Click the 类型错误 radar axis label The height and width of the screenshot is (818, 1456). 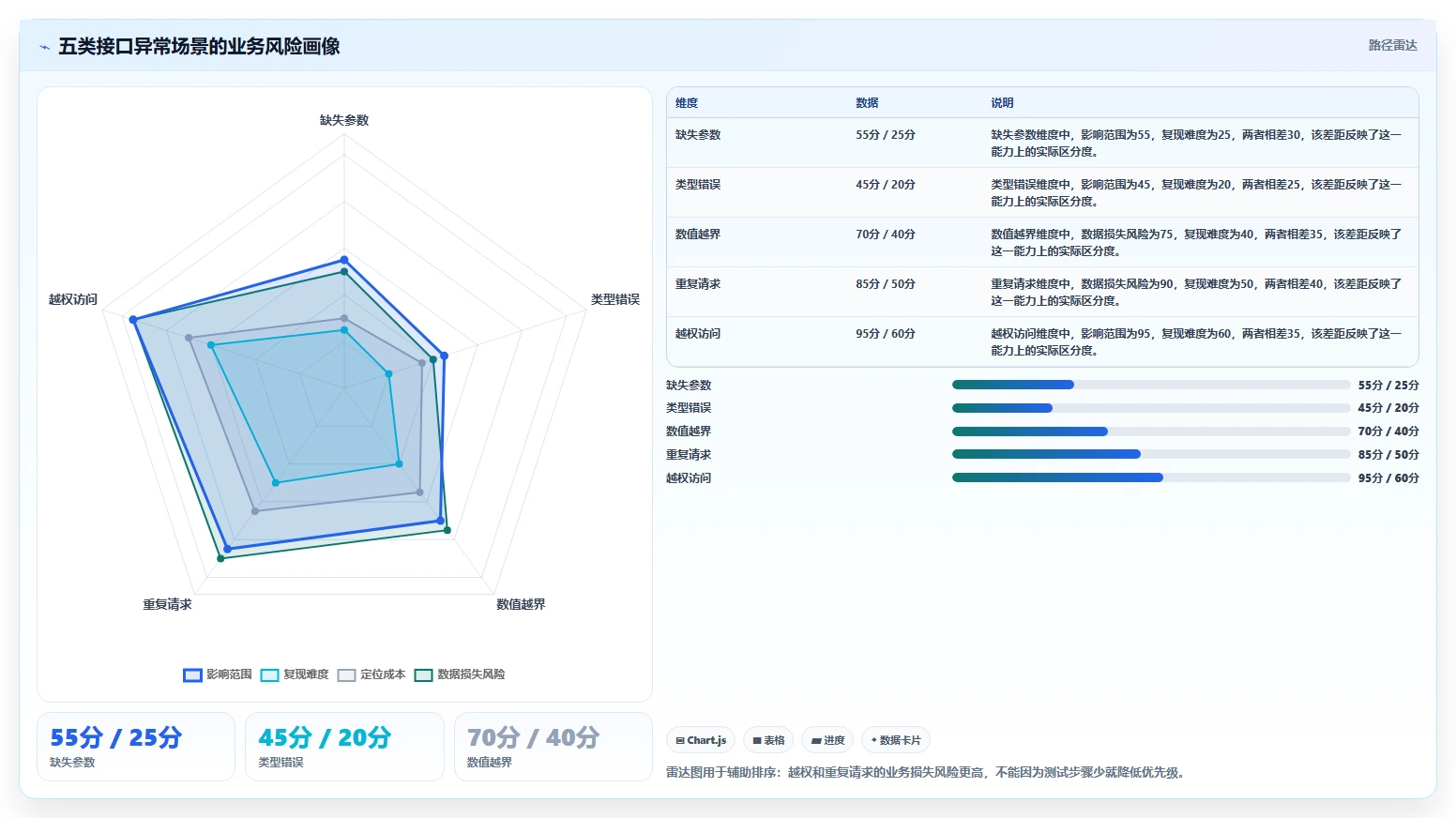click(x=615, y=299)
